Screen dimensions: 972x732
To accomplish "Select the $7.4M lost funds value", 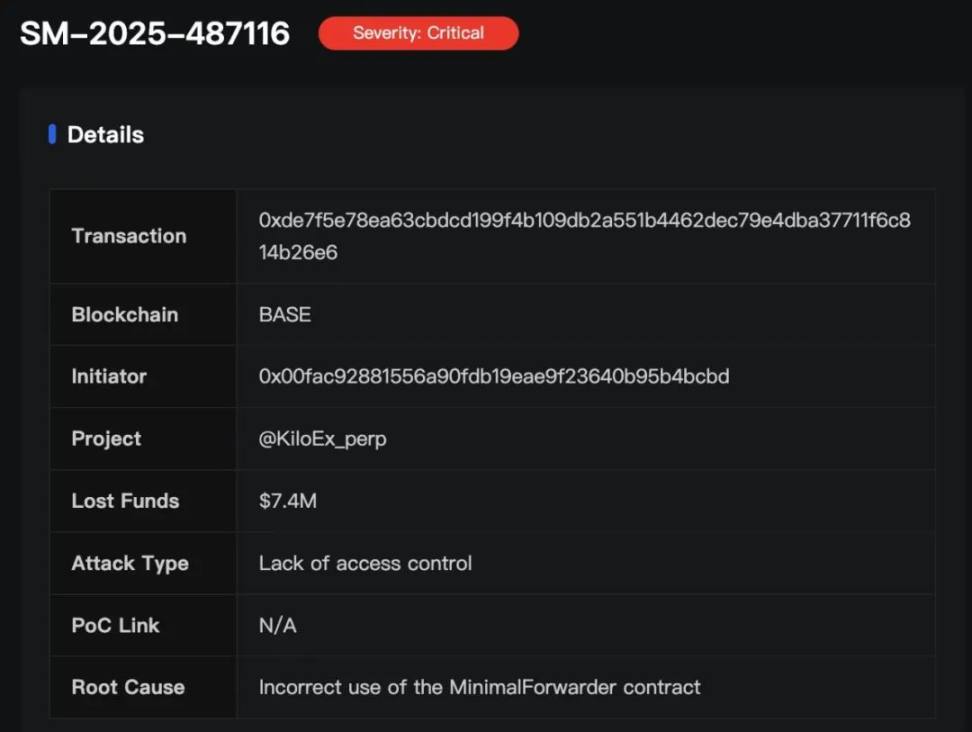I will (x=288, y=501).
